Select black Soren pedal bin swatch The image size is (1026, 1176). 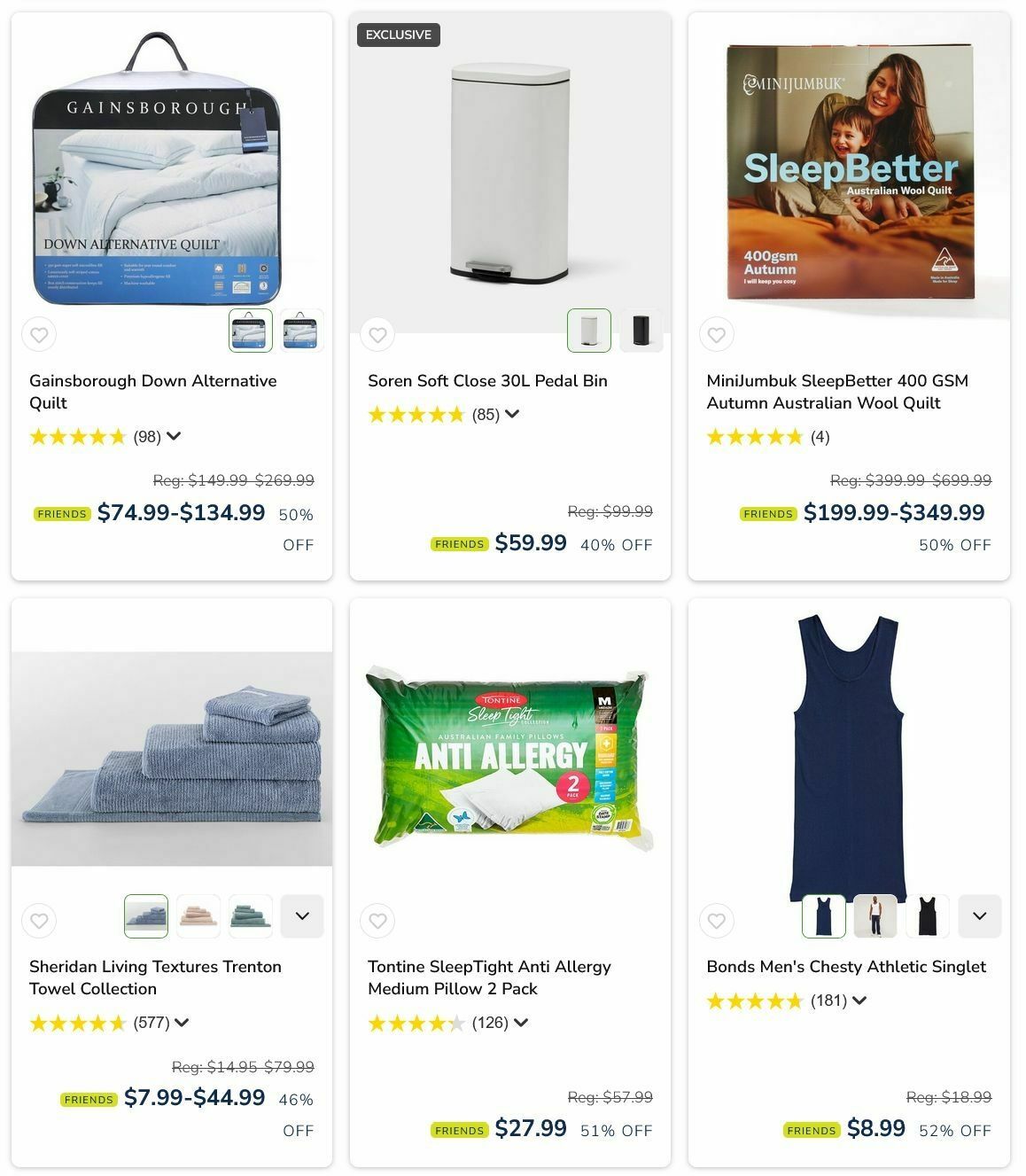point(641,331)
